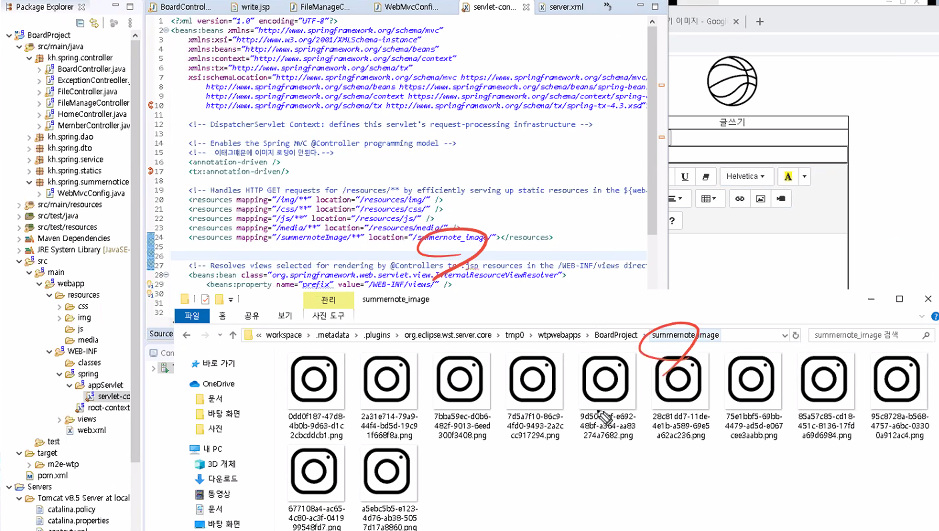
Task: Click tmp0 segment in address path
Action: pyautogui.click(x=514, y=335)
